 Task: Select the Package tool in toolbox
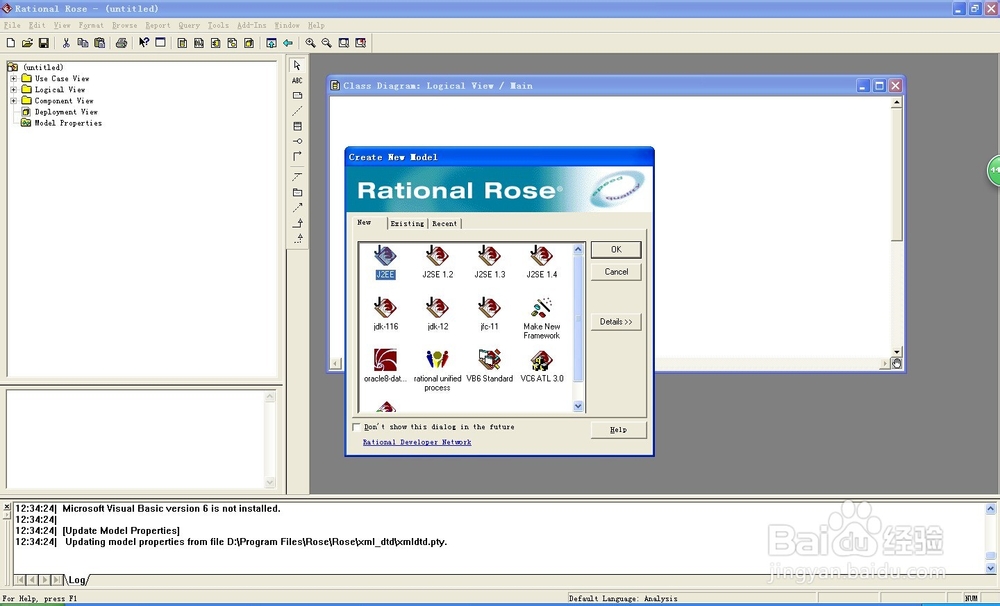tap(297, 192)
